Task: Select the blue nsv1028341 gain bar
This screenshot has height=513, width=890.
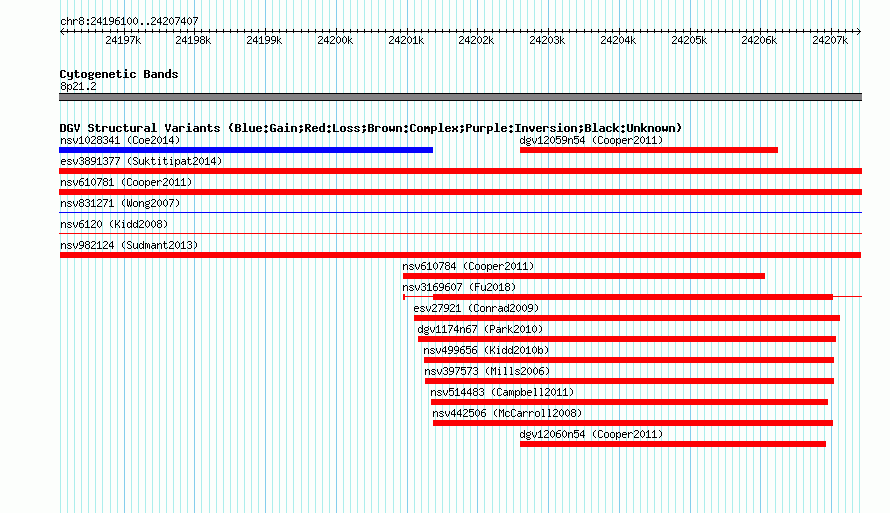Action: pos(246,150)
